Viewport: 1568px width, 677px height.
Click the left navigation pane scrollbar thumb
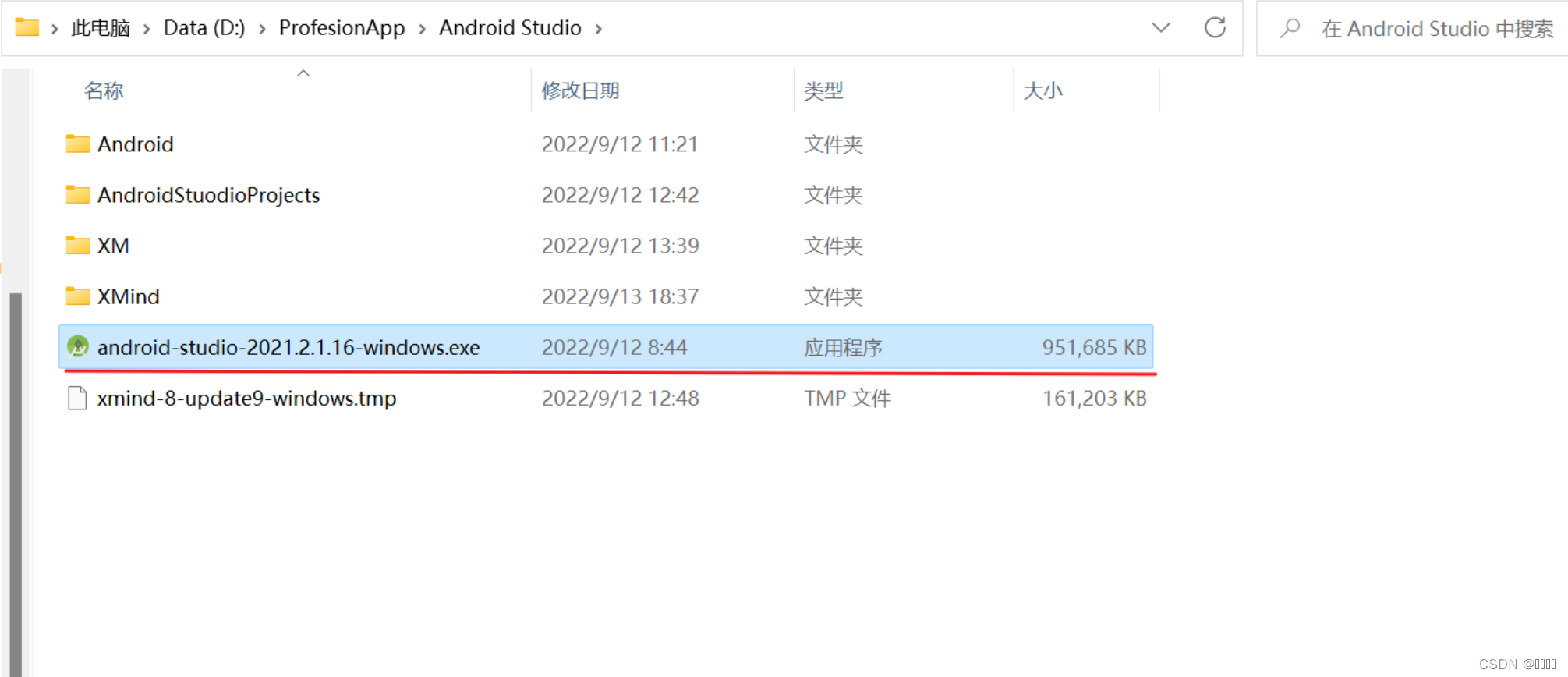click(16, 484)
